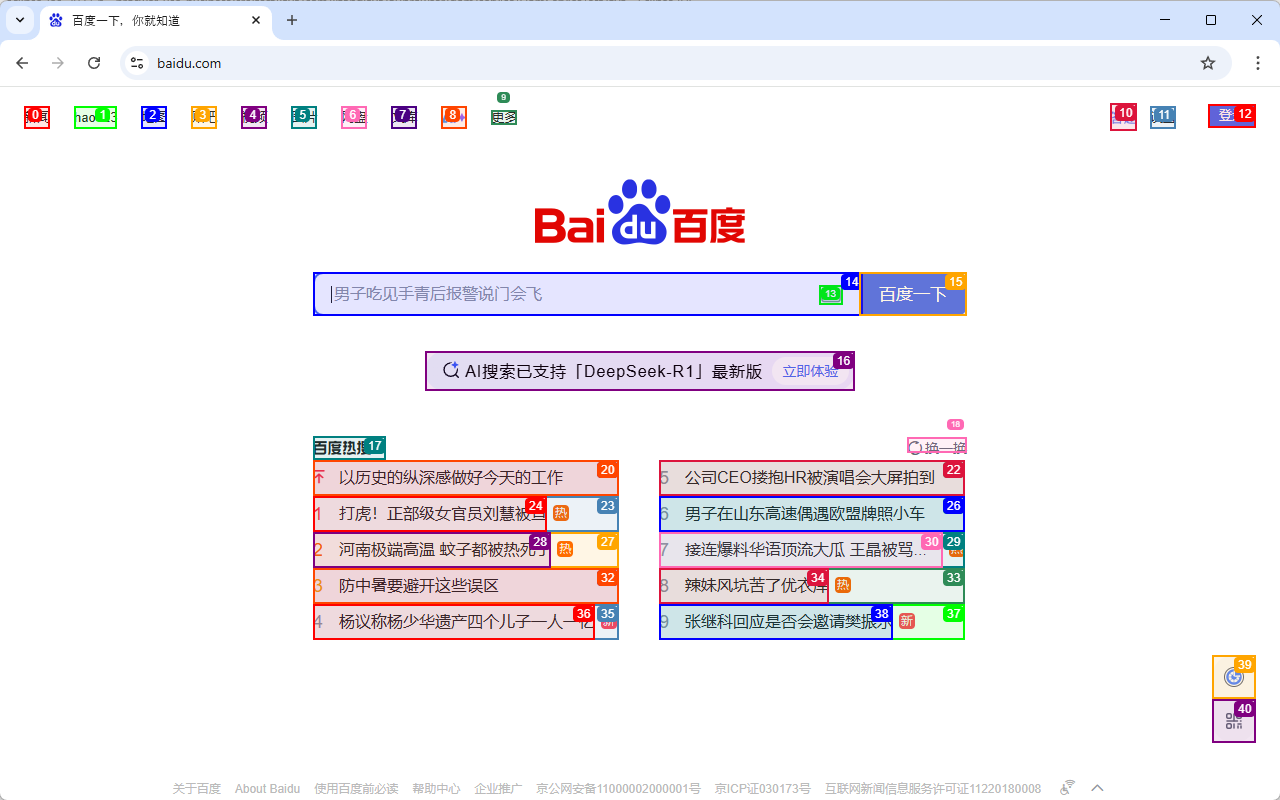Open accessibility options via the 无障碍 icon
The width and height of the screenshot is (1280, 800).
1066,787
